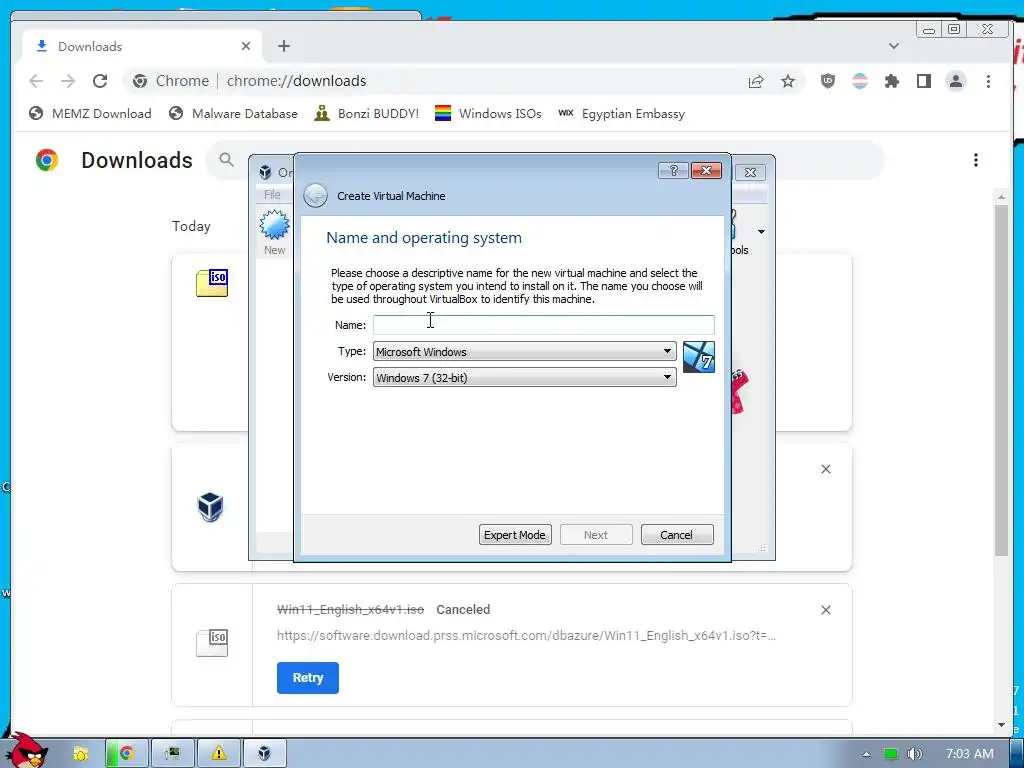Close the Downloads tab
1024x768 pixels.
pyautogui.click(x=246, y=46)
